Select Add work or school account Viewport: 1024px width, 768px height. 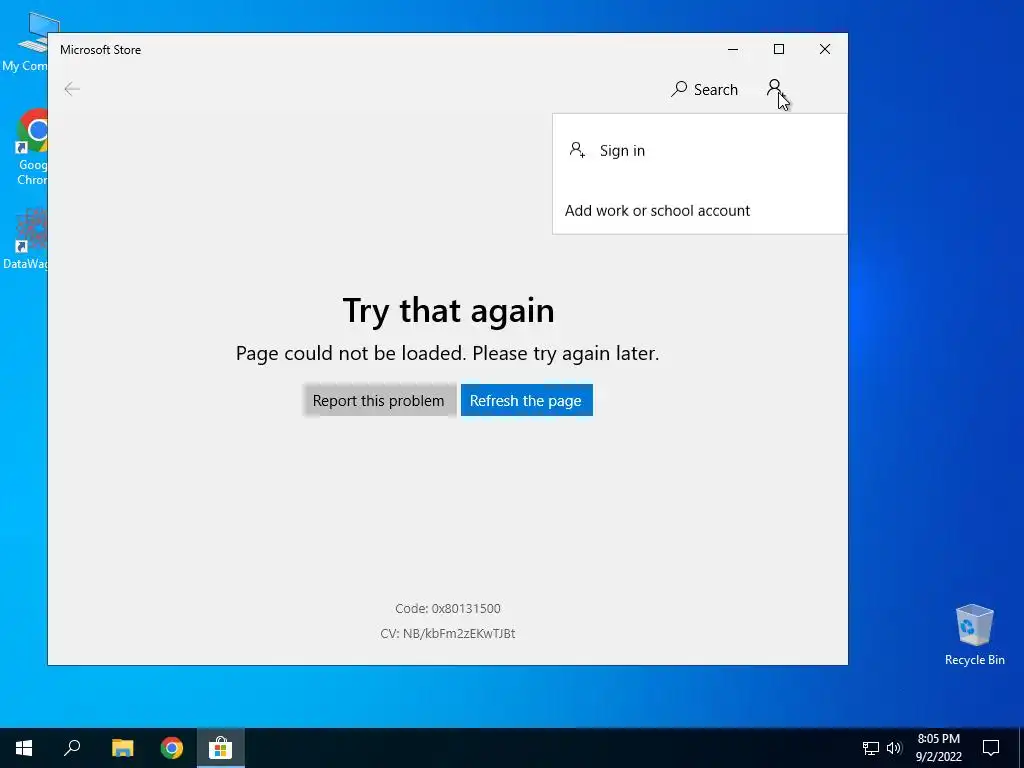699,210
